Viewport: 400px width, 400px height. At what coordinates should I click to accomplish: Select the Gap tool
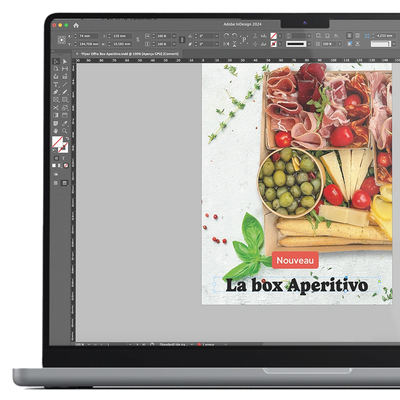65,69
